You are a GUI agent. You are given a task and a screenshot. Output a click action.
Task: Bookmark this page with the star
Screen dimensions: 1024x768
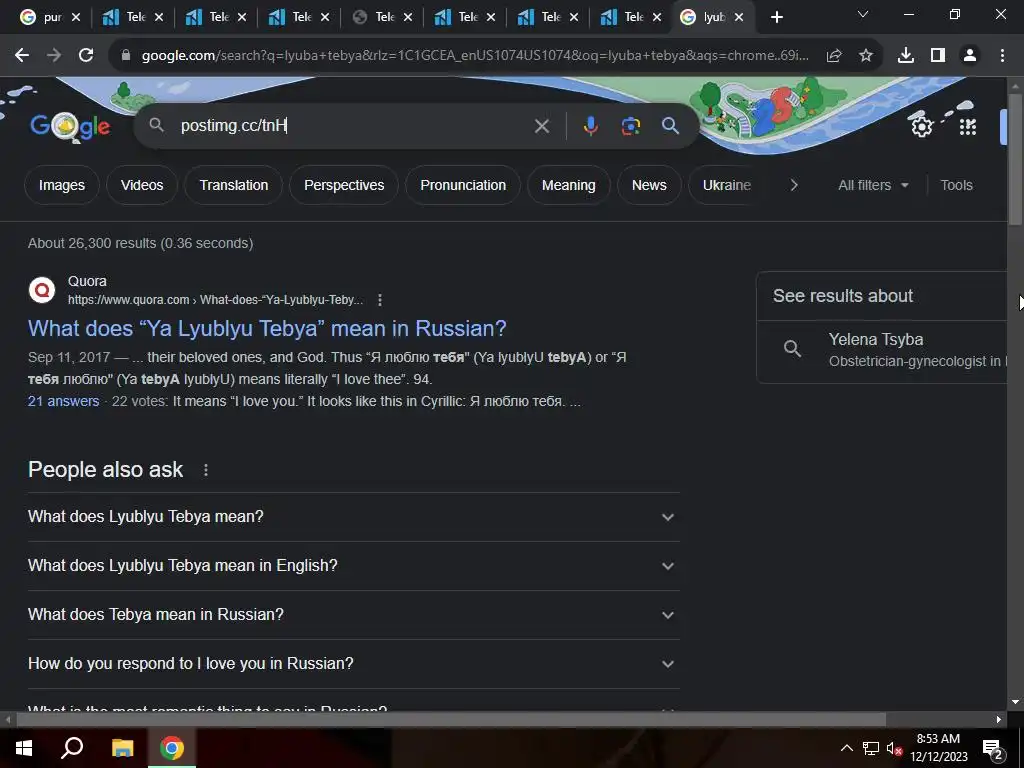coord(866,56)
